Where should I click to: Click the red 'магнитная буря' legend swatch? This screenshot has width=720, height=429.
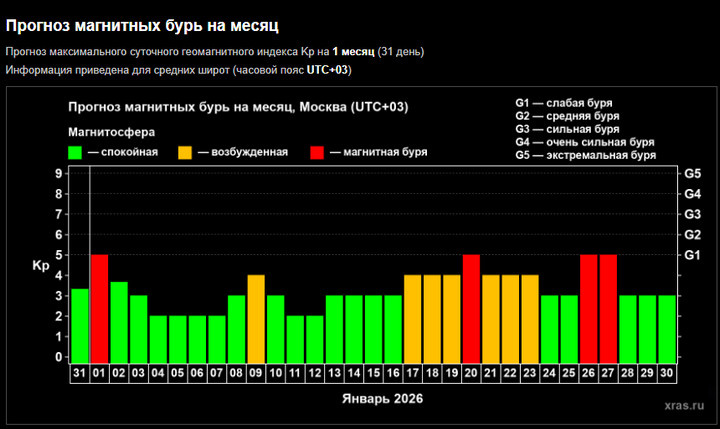coord(317,152)
